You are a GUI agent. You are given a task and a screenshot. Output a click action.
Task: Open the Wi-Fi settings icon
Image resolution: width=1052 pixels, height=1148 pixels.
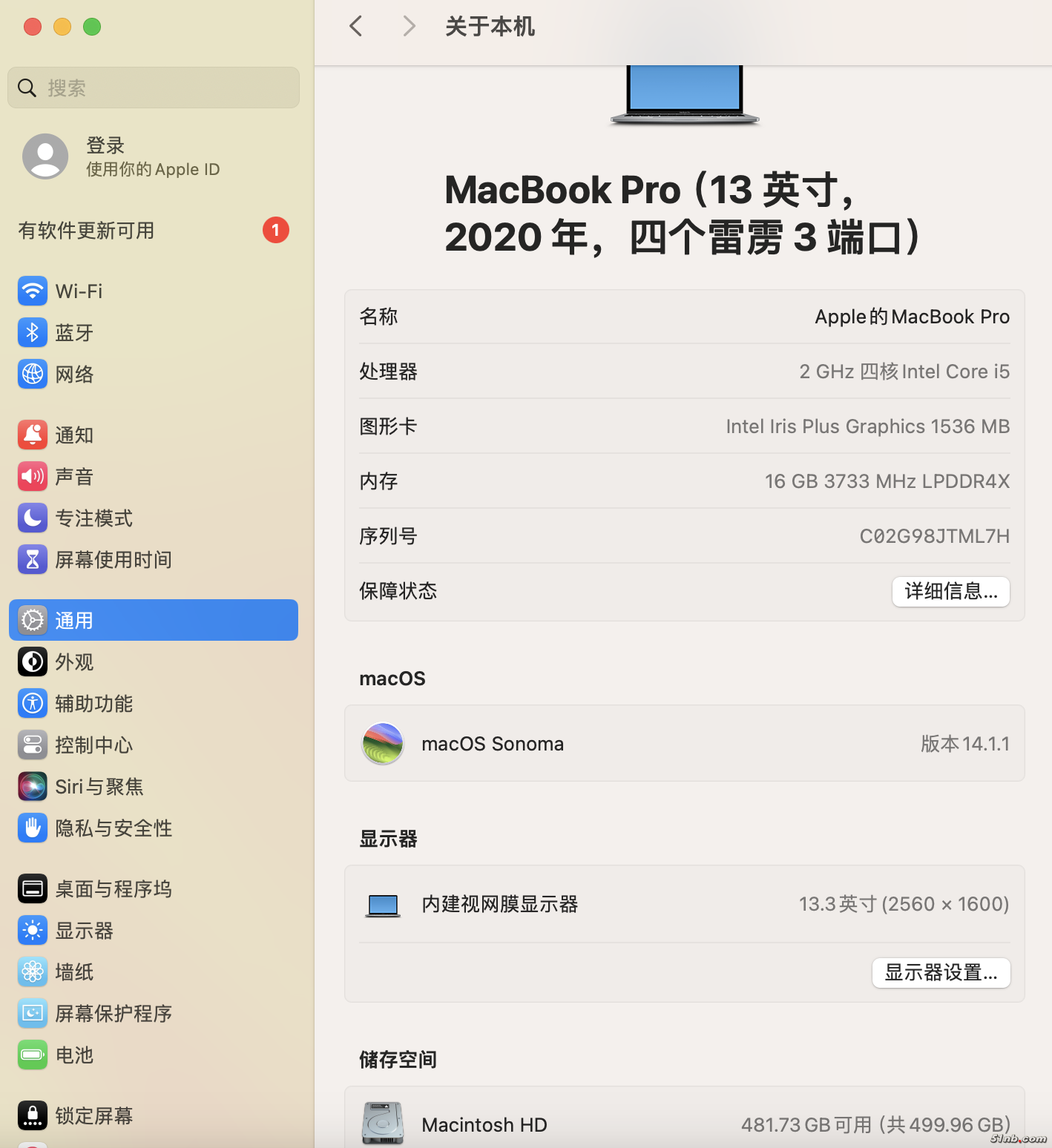tap(33, 291)
